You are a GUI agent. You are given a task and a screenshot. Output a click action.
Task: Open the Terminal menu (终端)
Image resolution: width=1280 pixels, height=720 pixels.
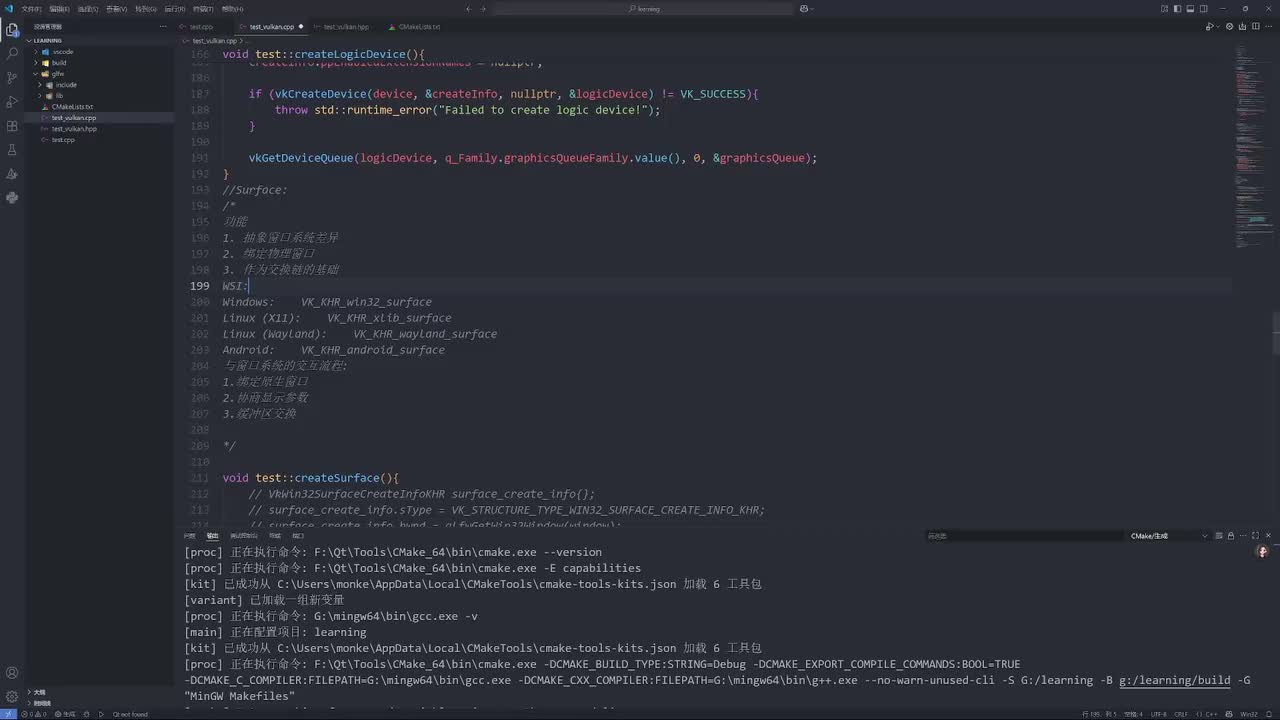[204, 8]
